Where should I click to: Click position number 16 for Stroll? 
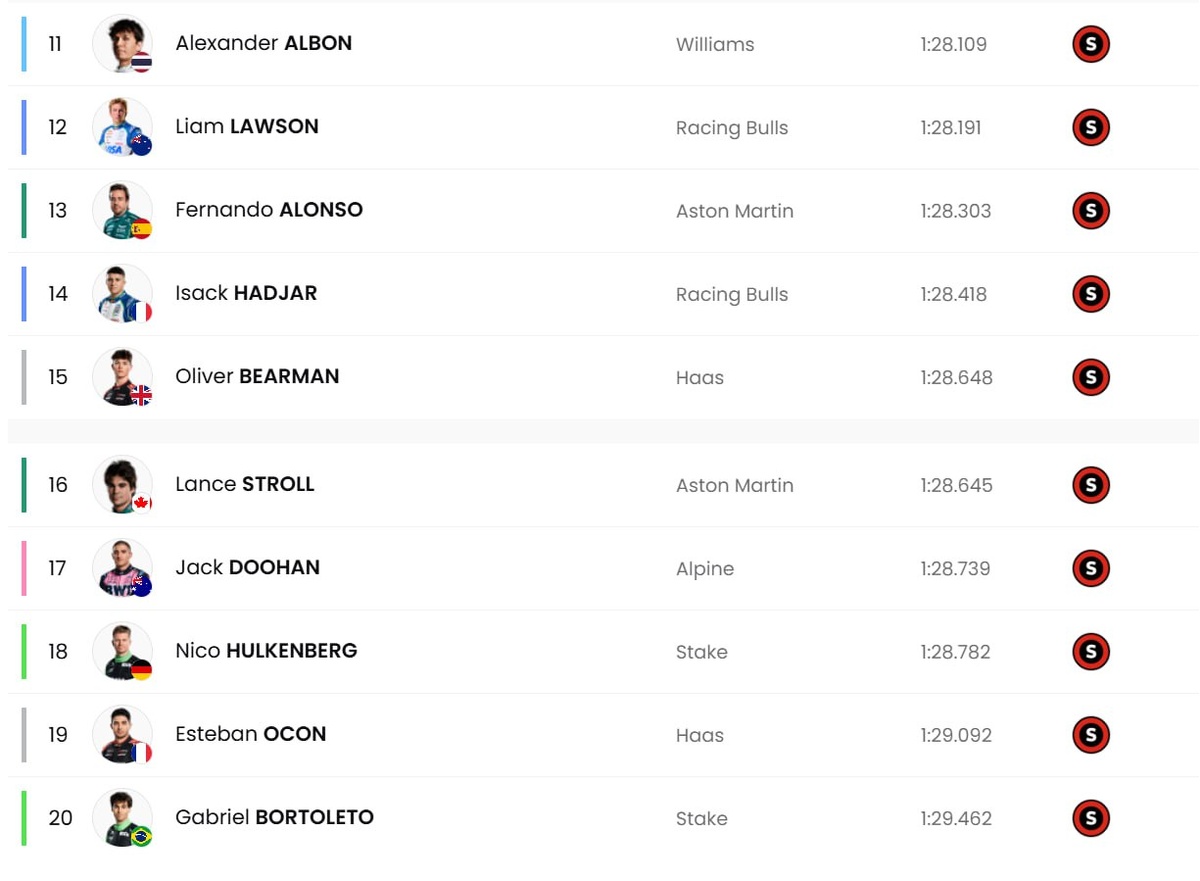58,485
